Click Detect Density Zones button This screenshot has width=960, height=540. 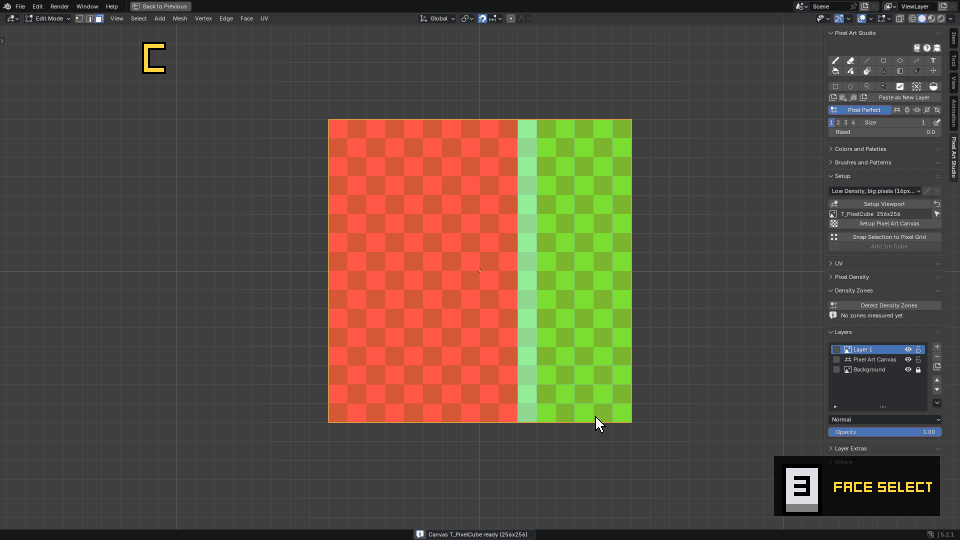coord(885,306)
